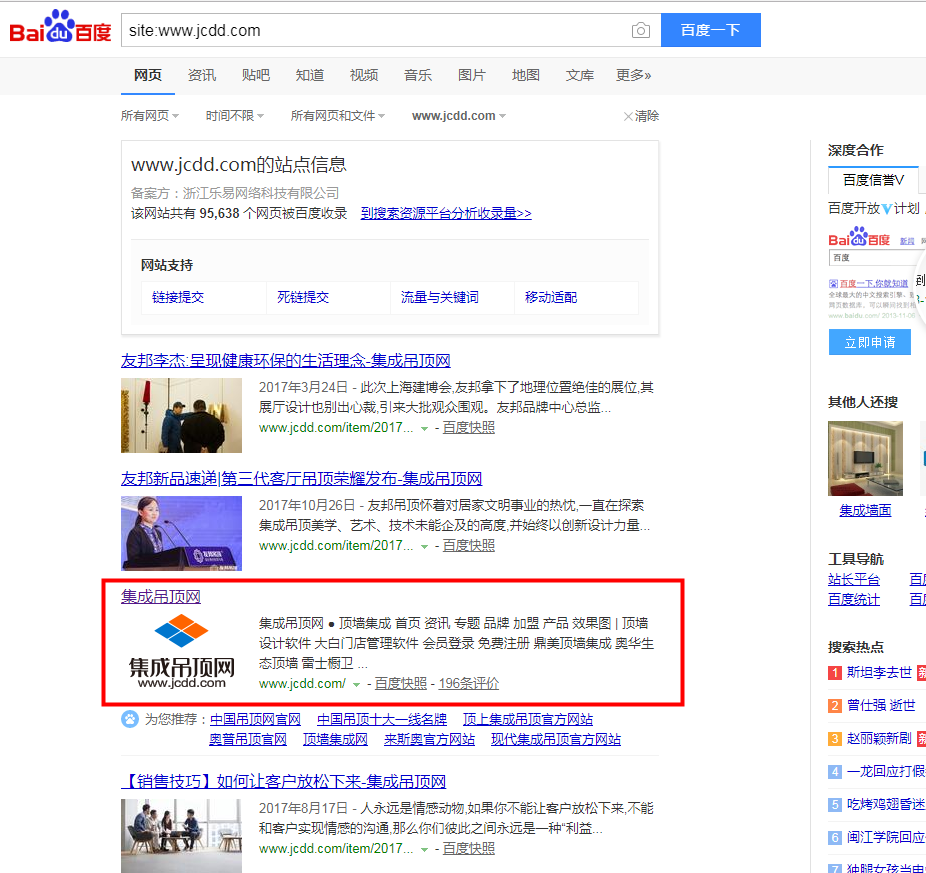Click the paw icon beside 为您推荐

point(130,719)
